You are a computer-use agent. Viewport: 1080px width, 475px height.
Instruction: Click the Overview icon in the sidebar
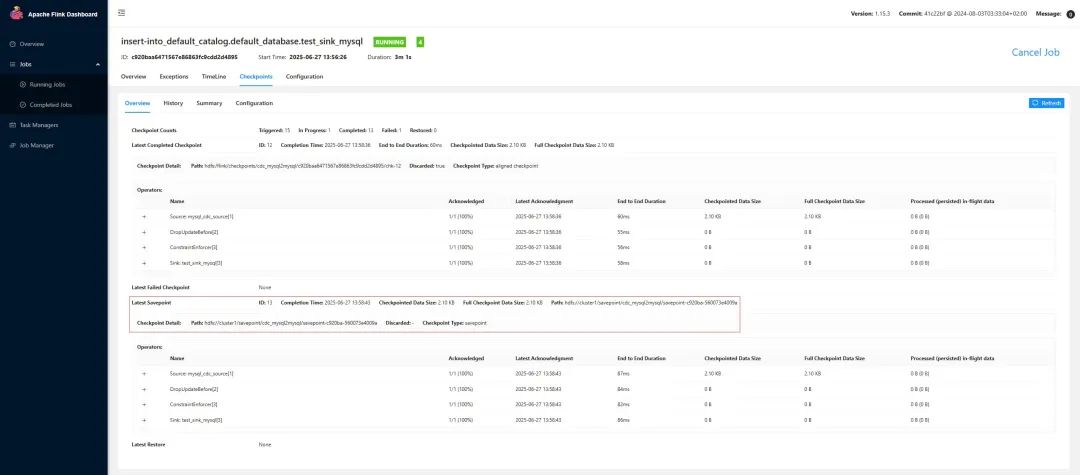tap(12, 44)
